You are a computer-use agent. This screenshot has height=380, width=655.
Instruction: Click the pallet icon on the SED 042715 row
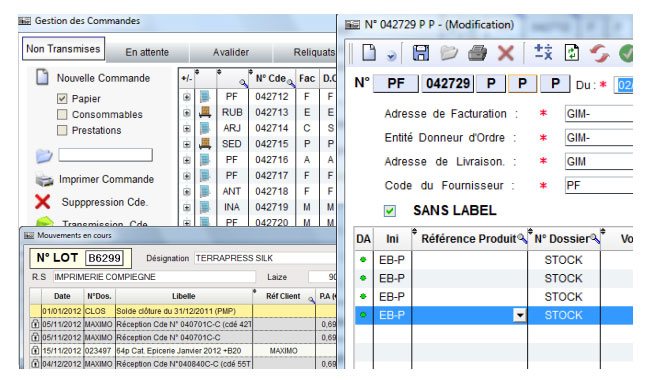[x=204, y=144]
